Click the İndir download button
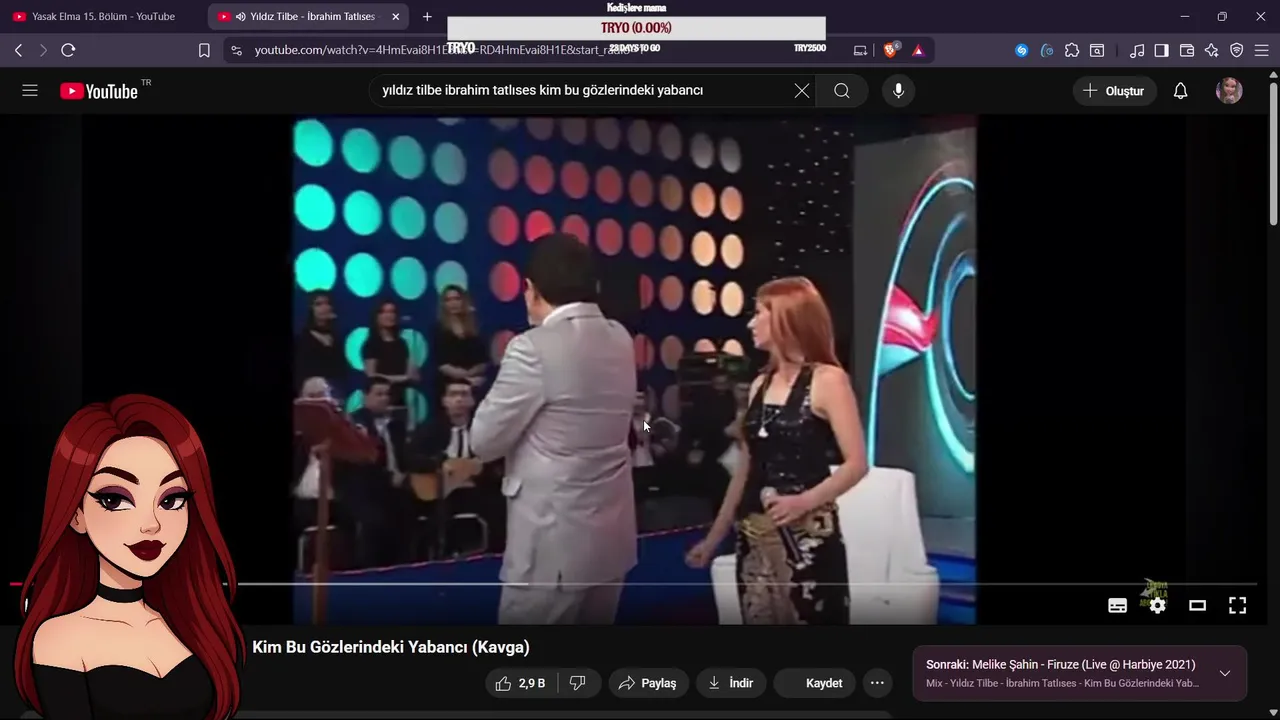Viewport: 1280px width, 720px height. [731, 683]
